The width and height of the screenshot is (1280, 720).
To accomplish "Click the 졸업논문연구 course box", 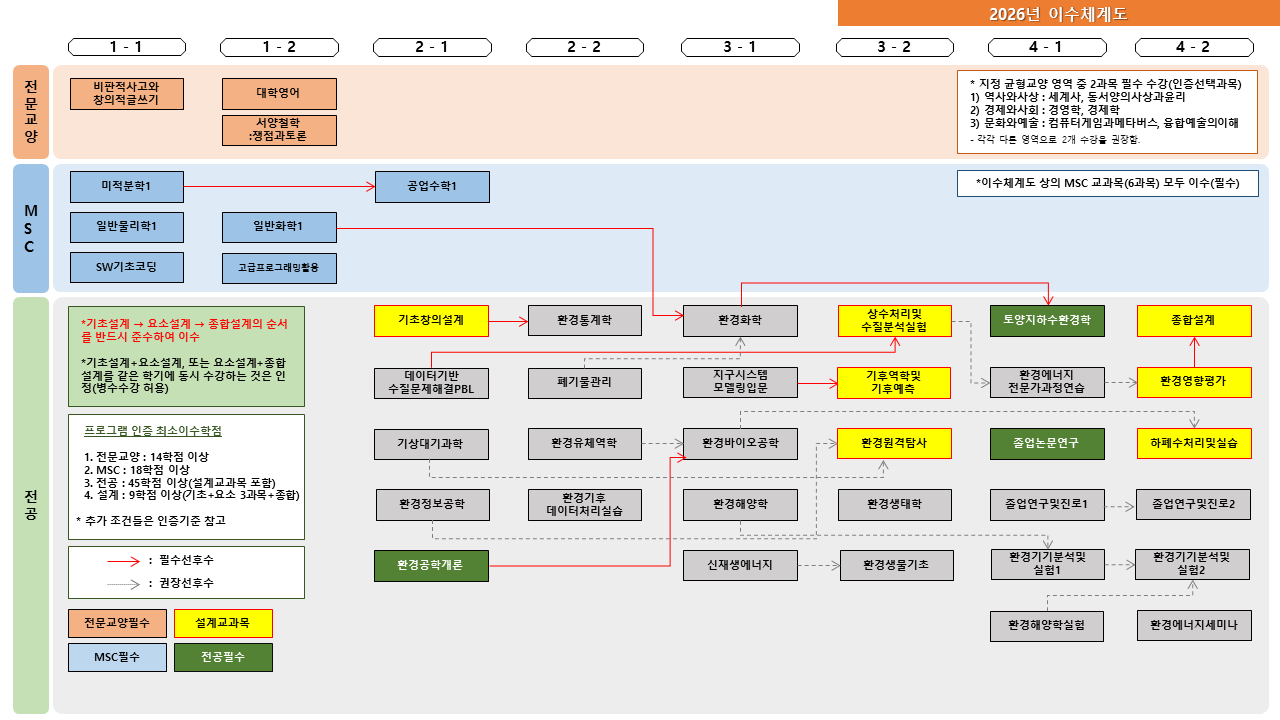I will [1047, 443].
